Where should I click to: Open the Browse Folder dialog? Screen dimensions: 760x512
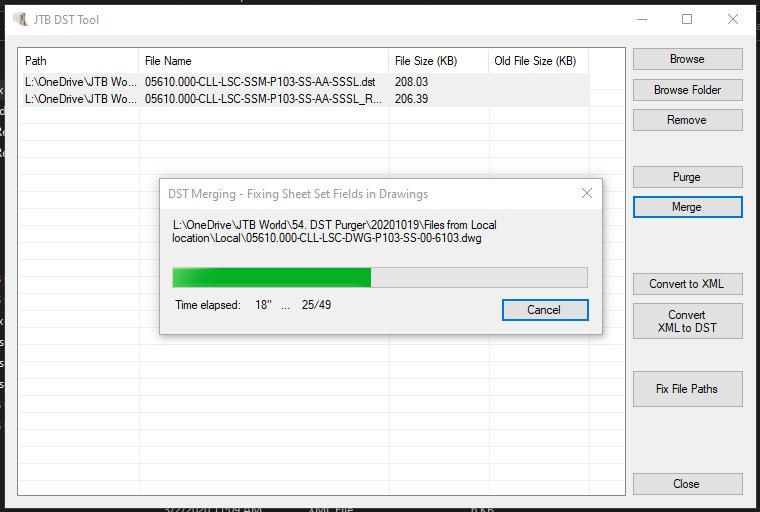[x=687, y=90]
